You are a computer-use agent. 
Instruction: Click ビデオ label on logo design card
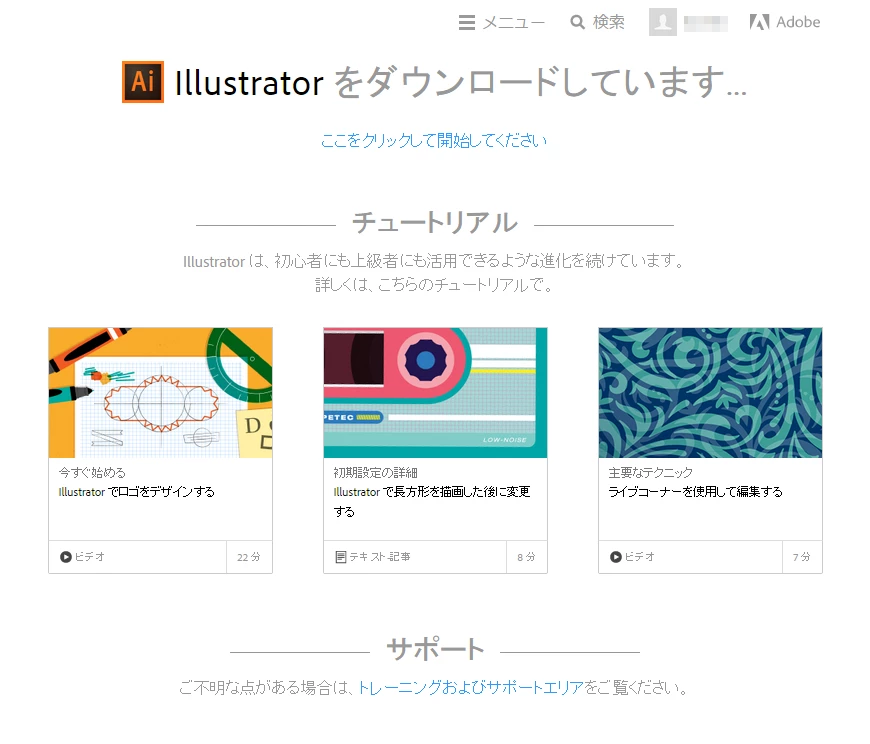[x=89, y=556]
